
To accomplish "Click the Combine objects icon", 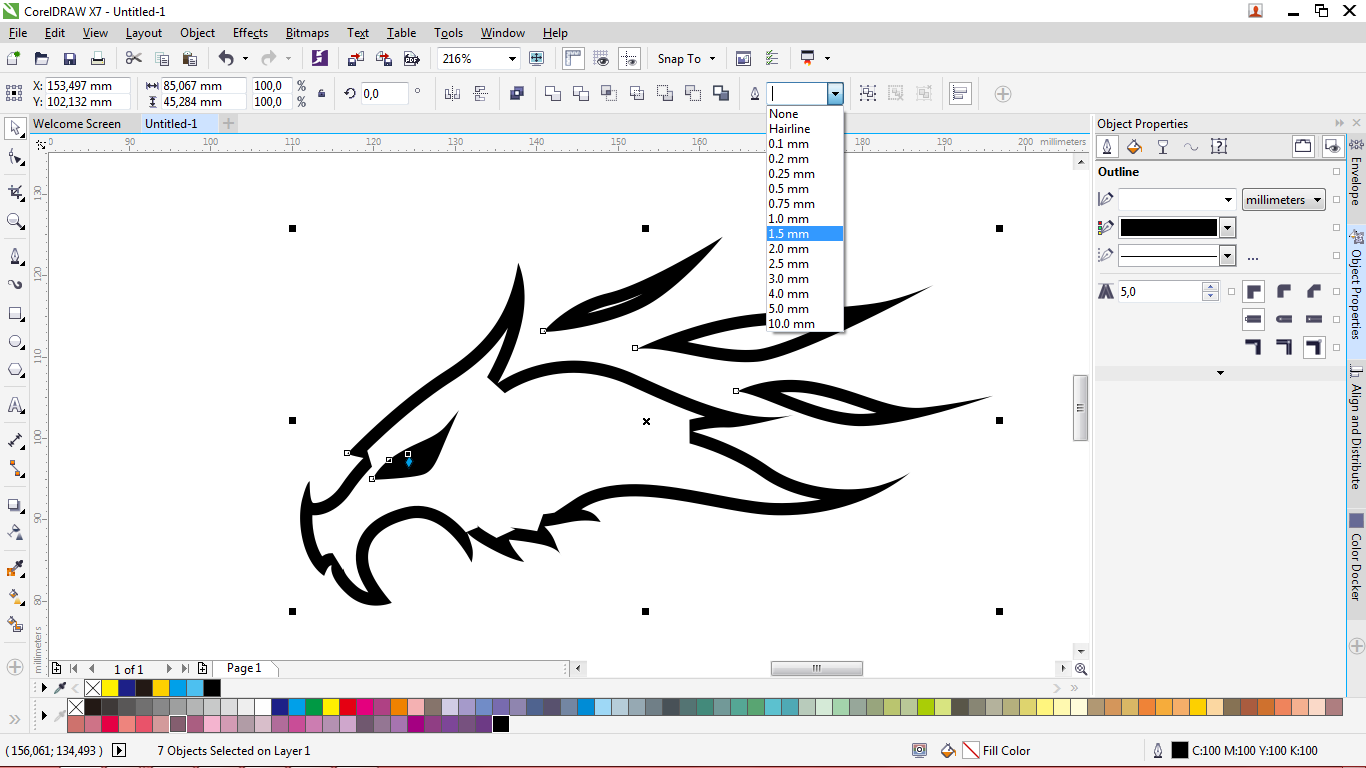I will 516,93.
